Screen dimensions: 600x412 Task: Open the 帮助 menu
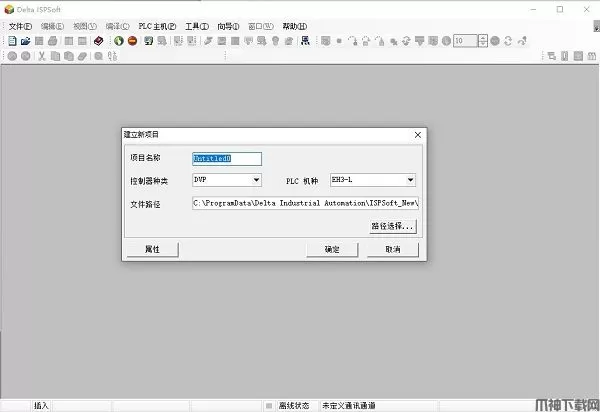294,26
